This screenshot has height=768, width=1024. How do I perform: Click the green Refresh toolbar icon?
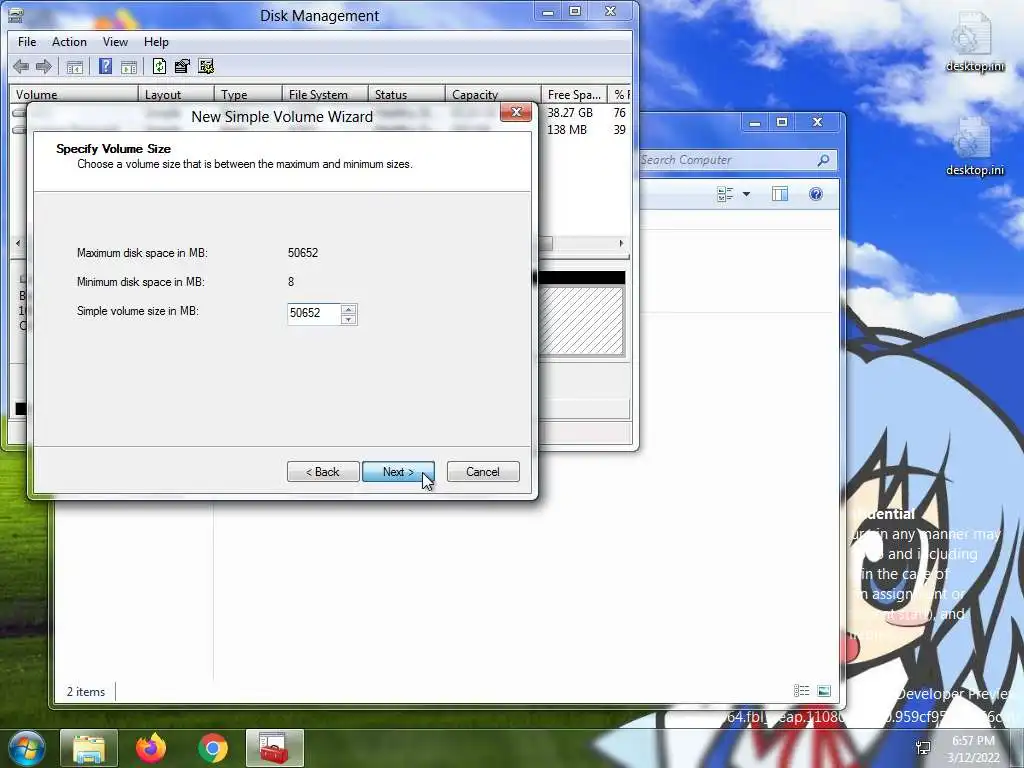(x=159, y=66)
